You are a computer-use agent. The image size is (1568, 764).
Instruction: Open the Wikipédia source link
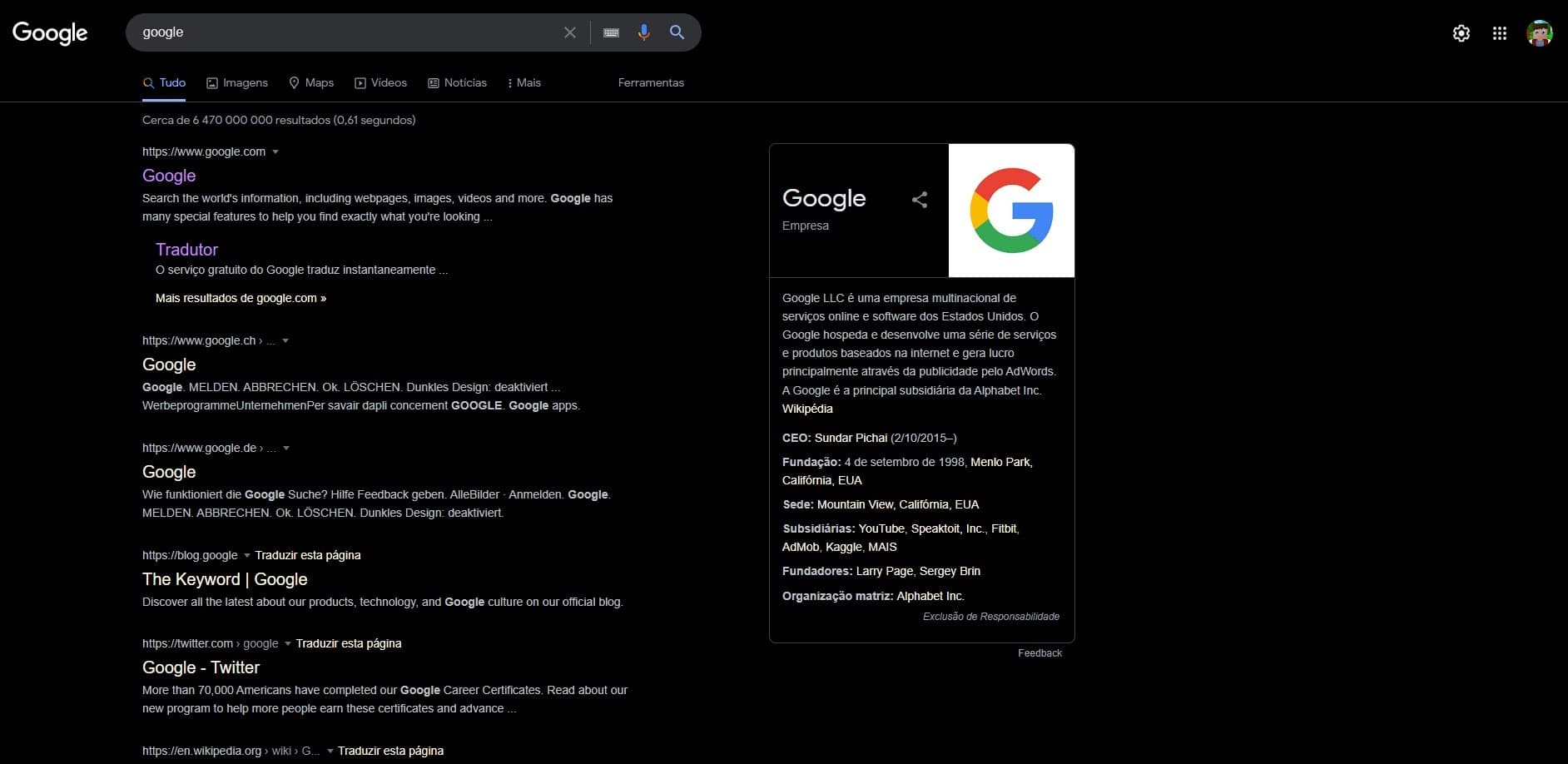[x=807, y=409]
